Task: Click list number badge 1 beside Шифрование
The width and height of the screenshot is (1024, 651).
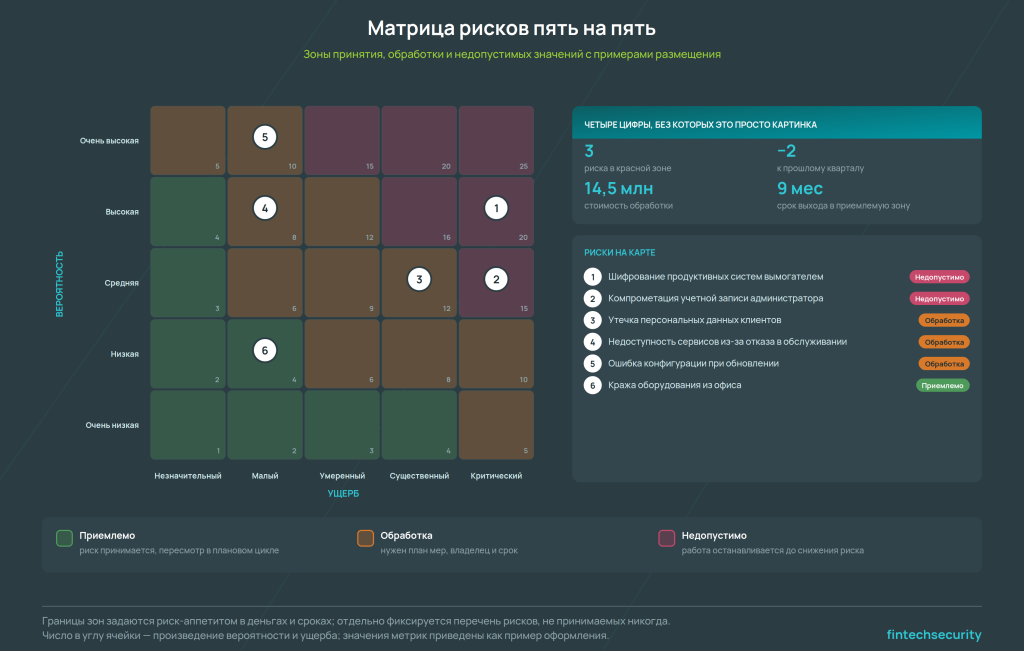Action: point(592,277)
